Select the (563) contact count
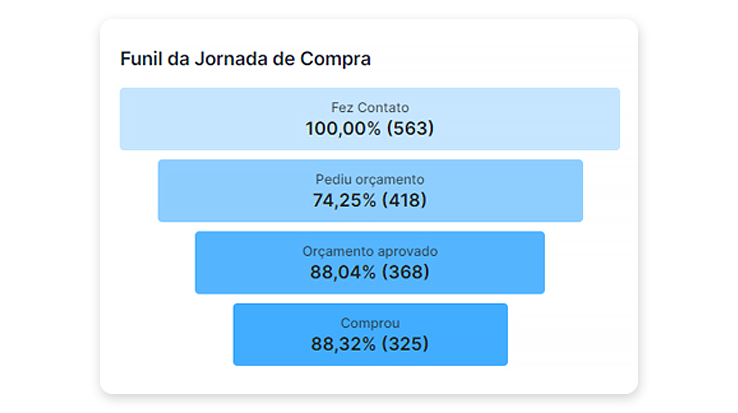Screen dimensions: 738x413 pos(412,128)
